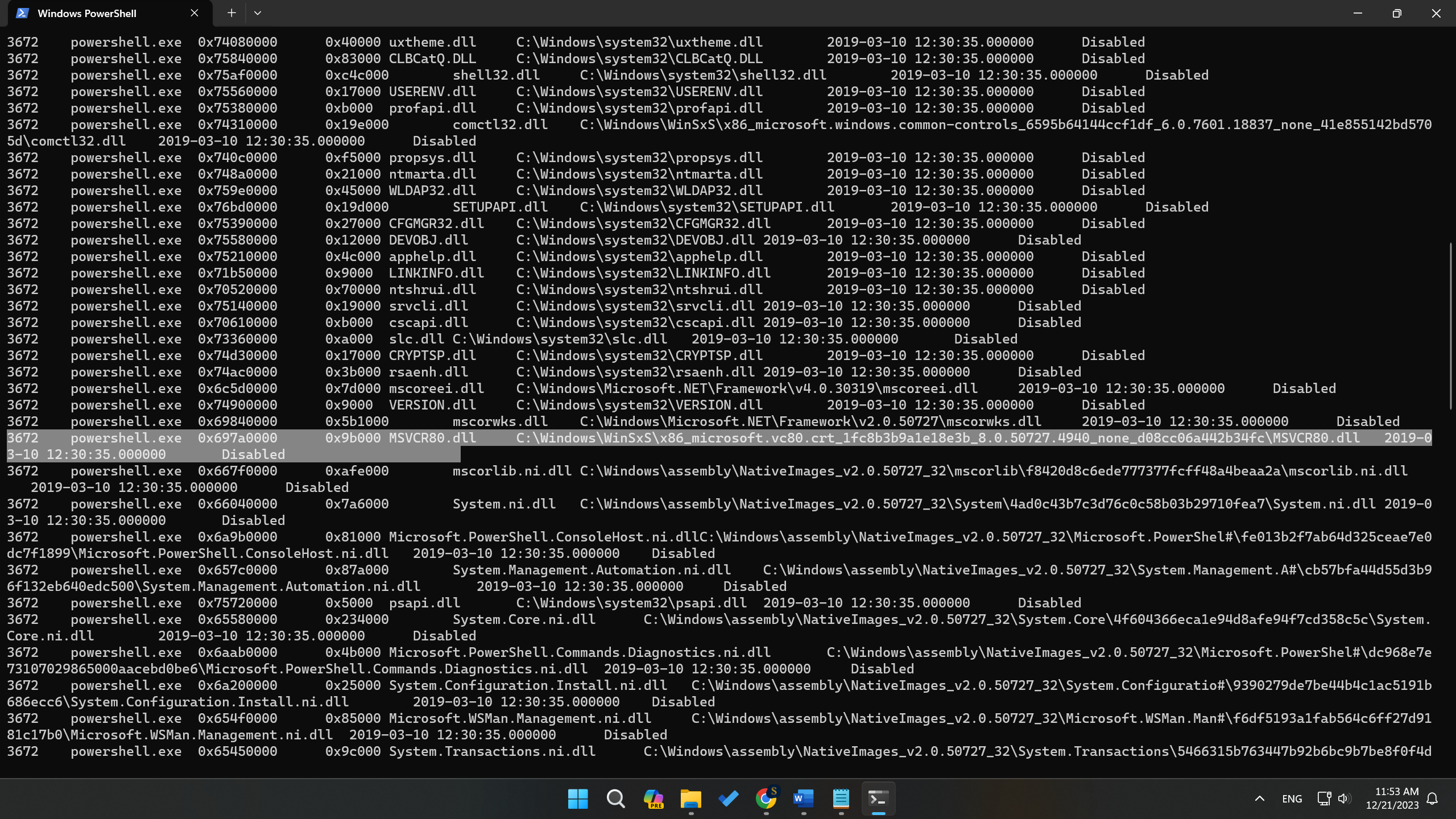The width and height of the screenshot is (1456, 819).
Task: Click the volume speaker icon
Action: (1345, 799)
